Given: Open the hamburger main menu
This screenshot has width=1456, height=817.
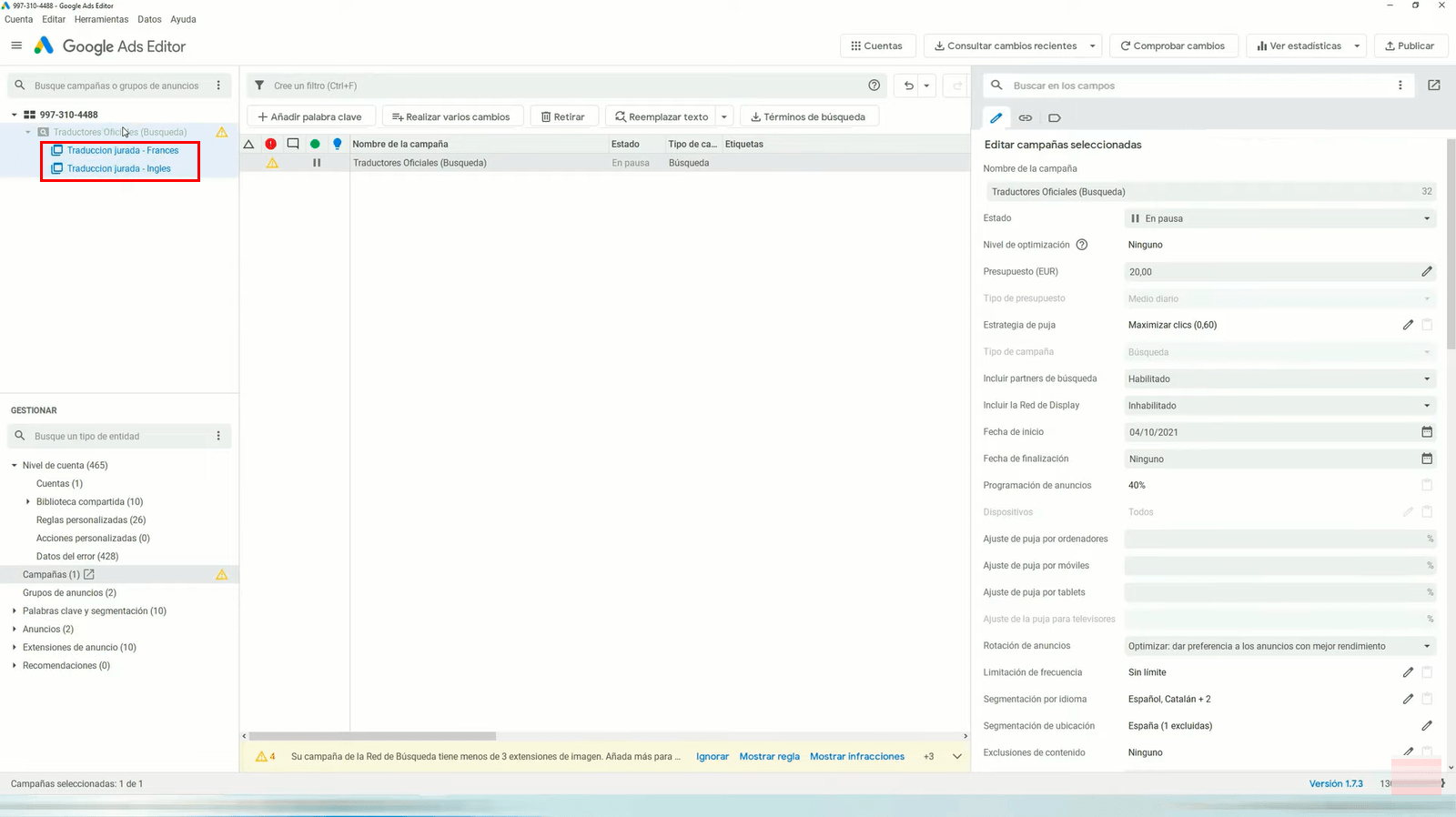Looking at the screenshot, I should coord(16,45).
